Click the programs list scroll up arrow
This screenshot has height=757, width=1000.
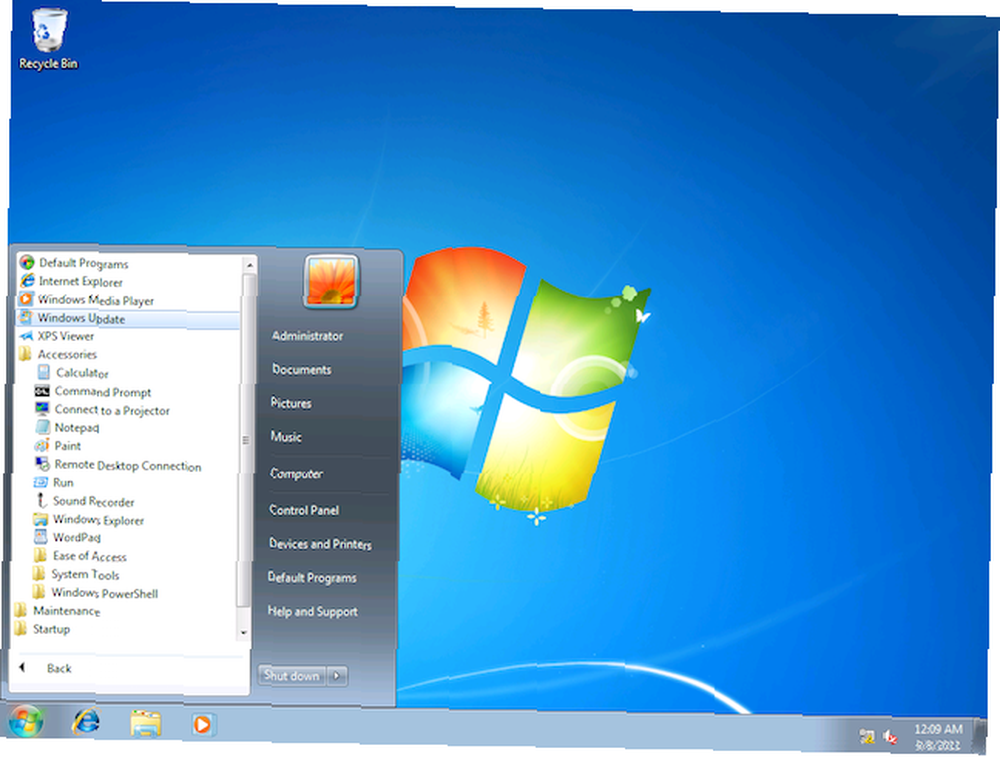coord(249,265)
